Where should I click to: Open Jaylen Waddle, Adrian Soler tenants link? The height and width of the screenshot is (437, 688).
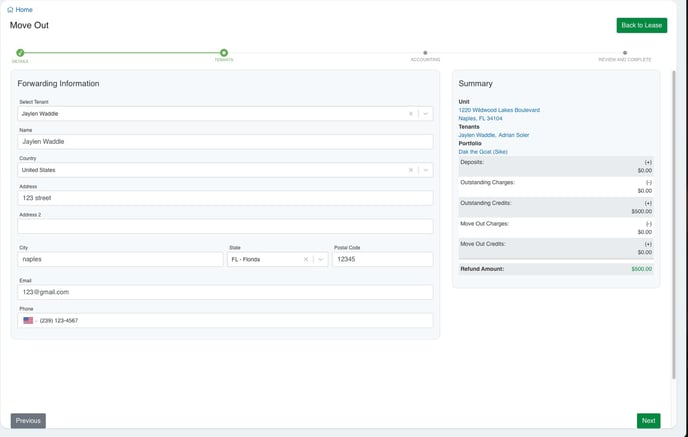tap(494, 135)
